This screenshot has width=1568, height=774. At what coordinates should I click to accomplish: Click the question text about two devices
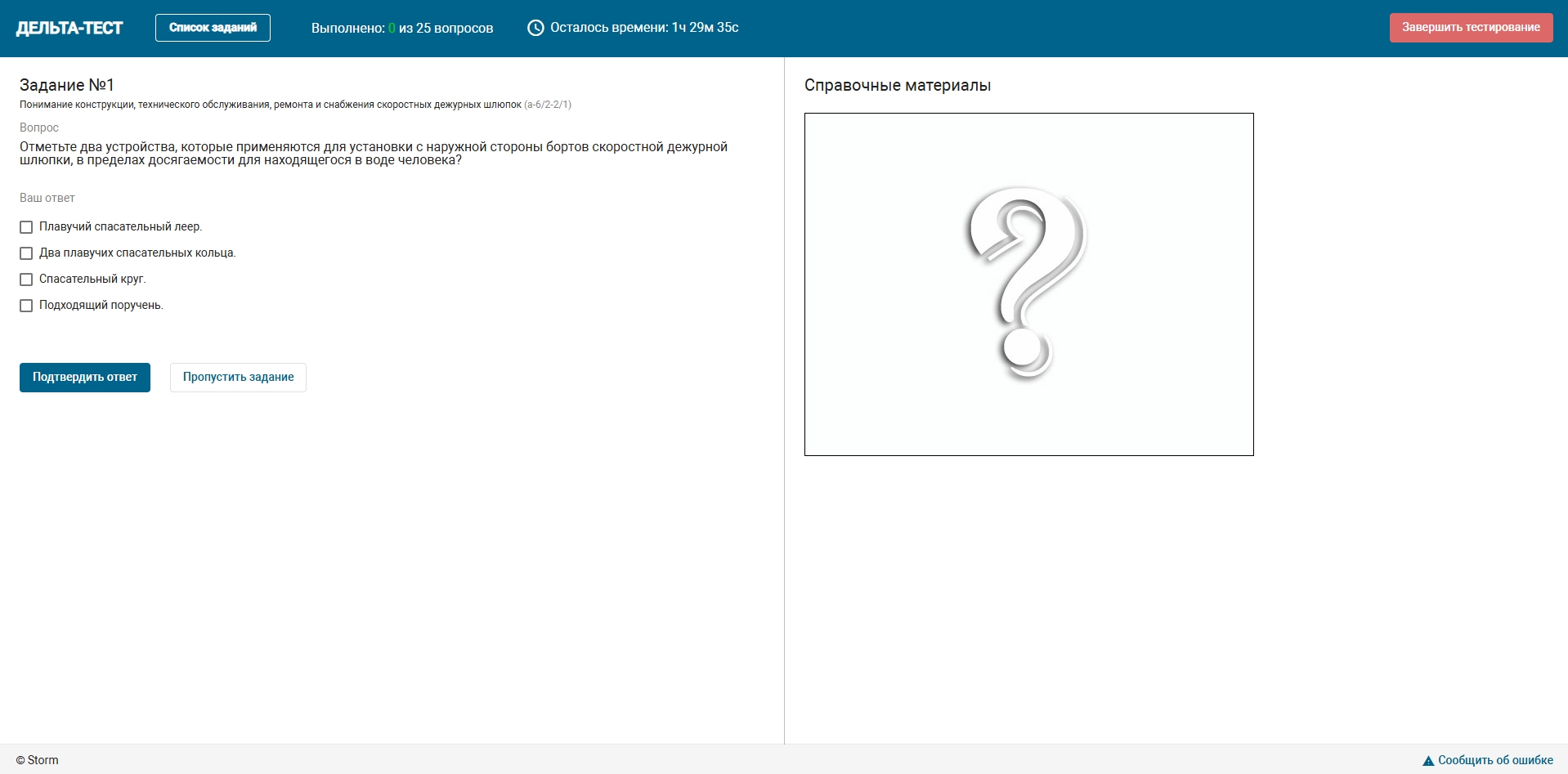373,153
